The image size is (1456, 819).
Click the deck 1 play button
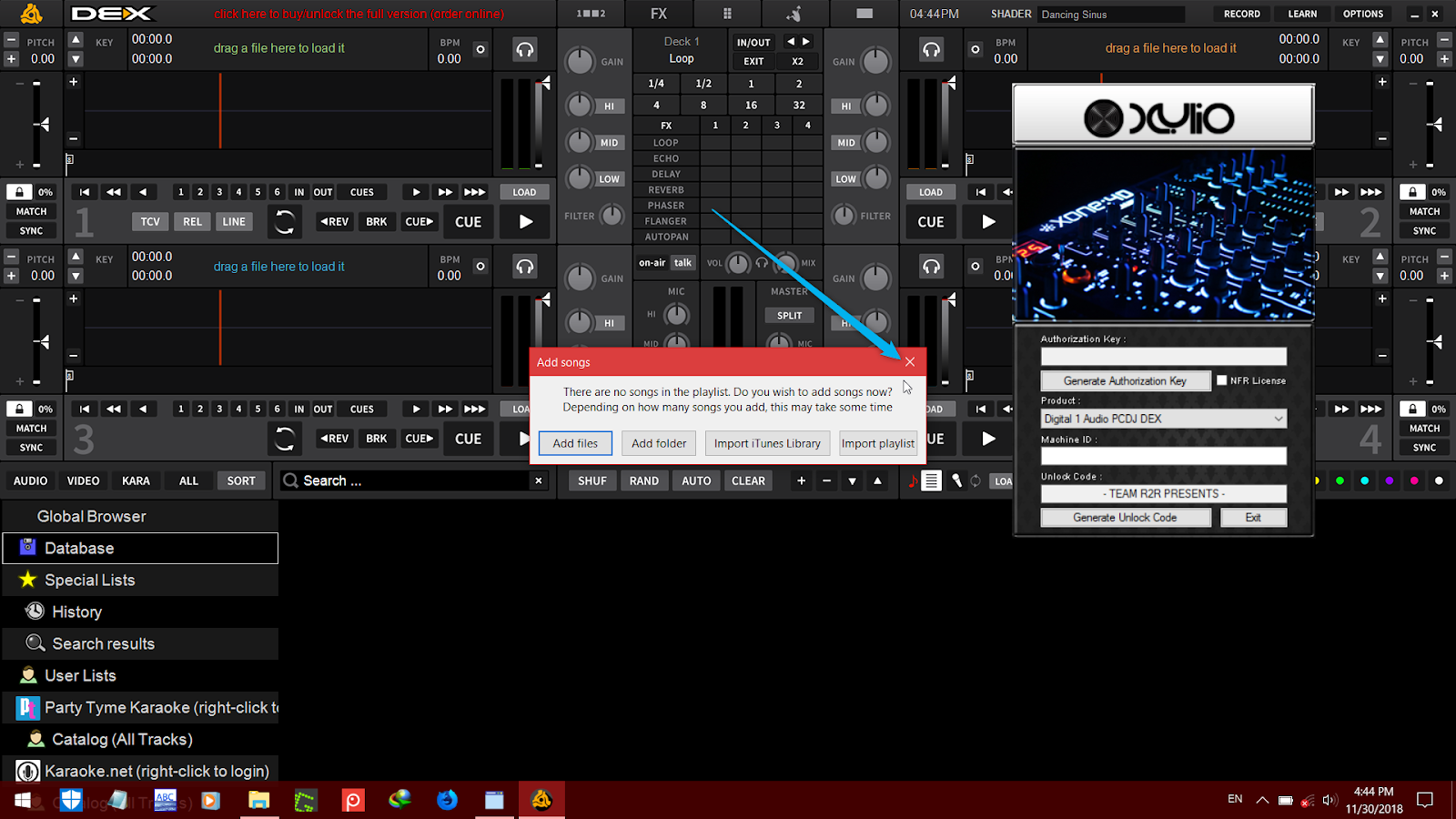[x=525, y=221]
